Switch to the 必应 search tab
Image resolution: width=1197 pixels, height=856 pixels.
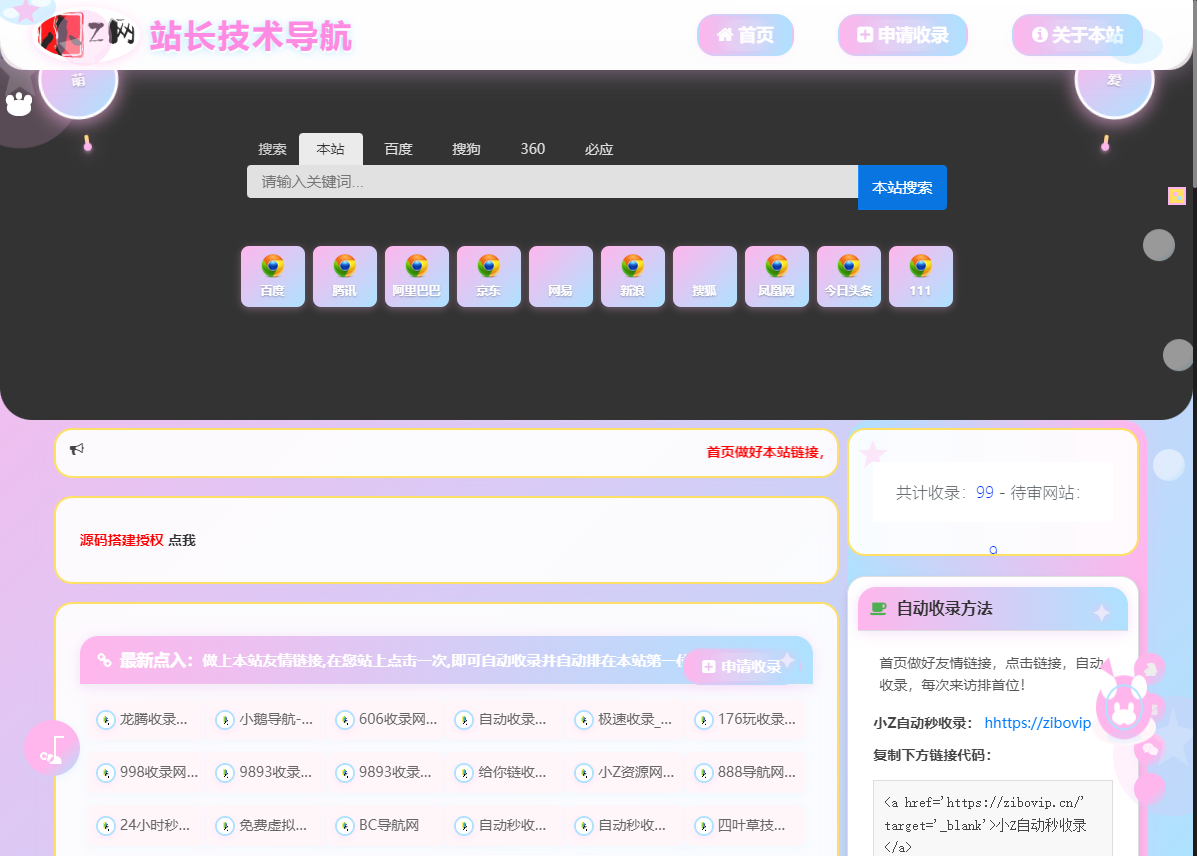click(599, 148)
